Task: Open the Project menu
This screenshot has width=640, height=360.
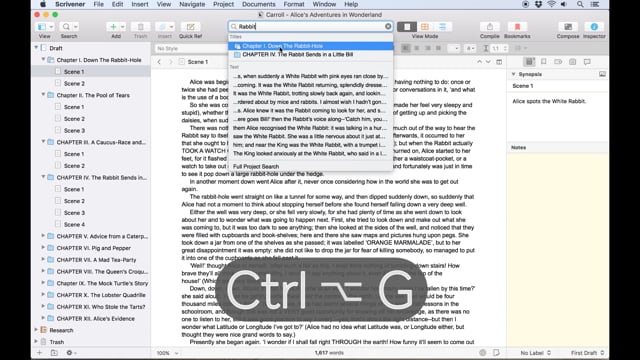Action: click(x=223, y=4)
